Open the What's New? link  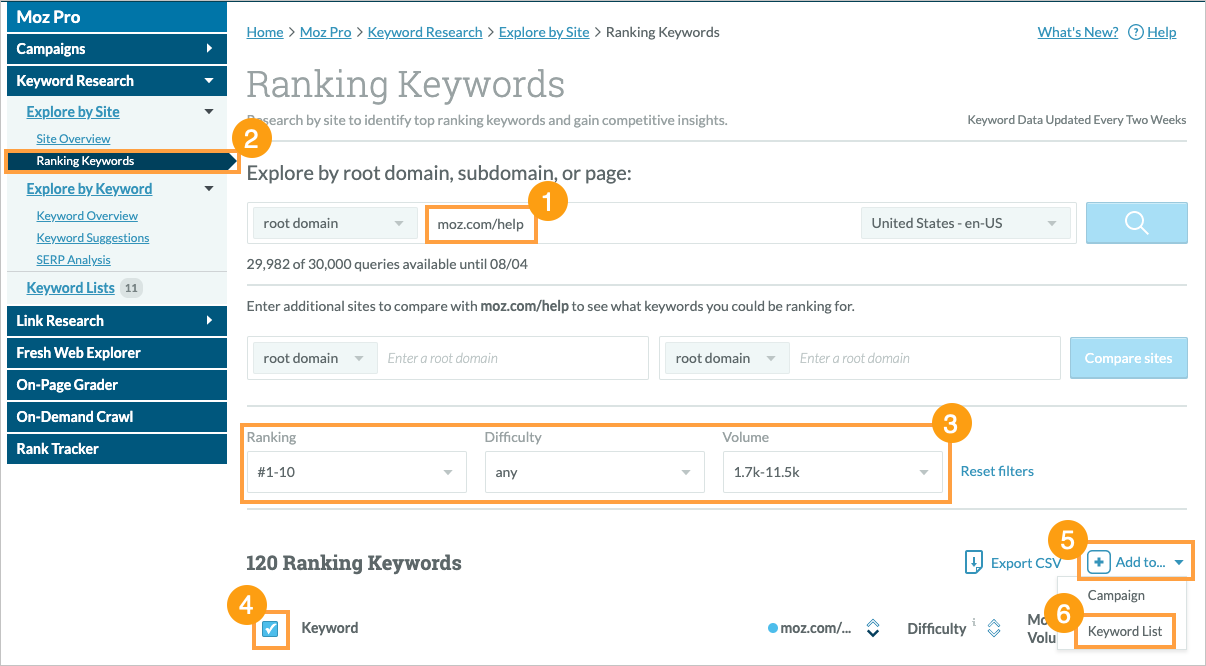click(x=1077, y=32)
